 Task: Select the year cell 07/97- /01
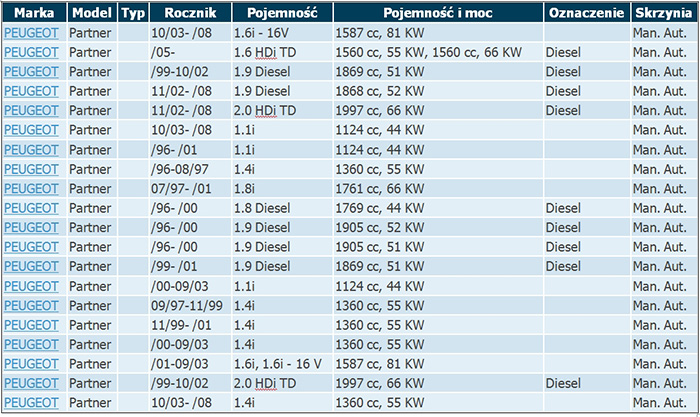191,188
